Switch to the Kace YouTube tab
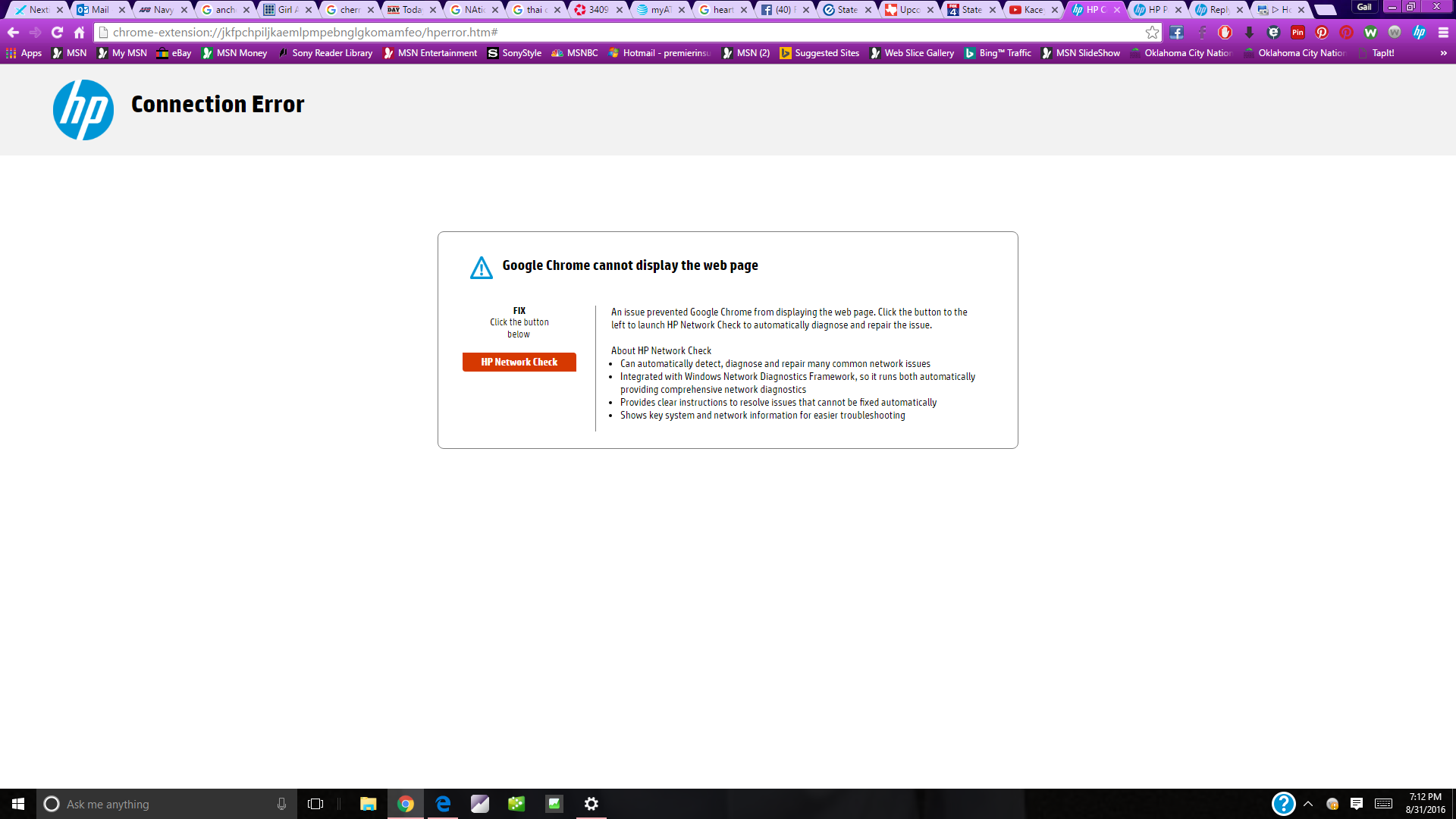 coord(1031,10)
